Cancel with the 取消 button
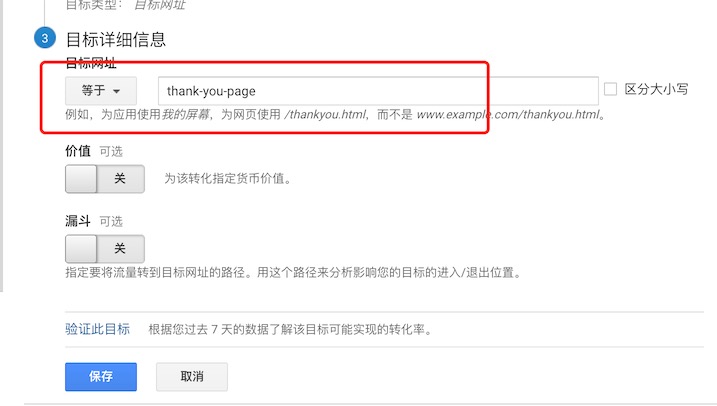 [x=192, y=377]
